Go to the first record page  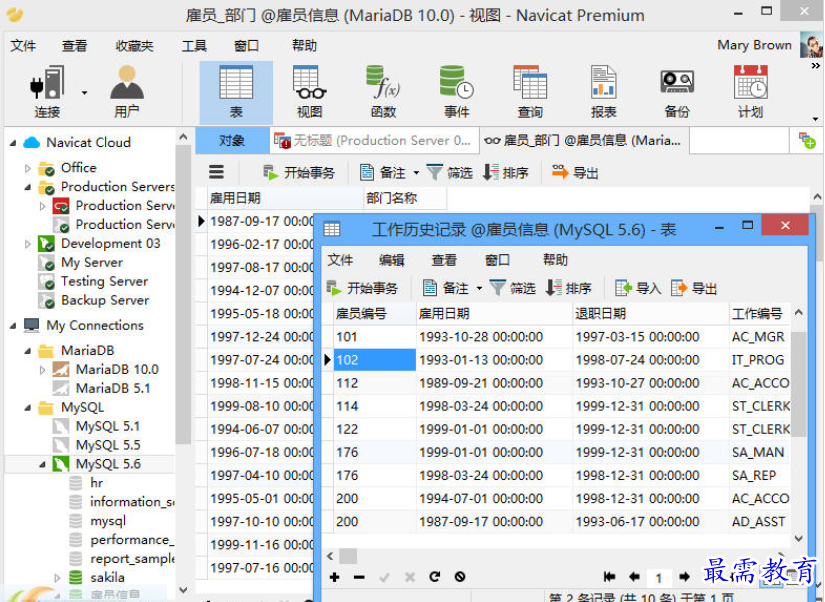(x=609, y=577)
